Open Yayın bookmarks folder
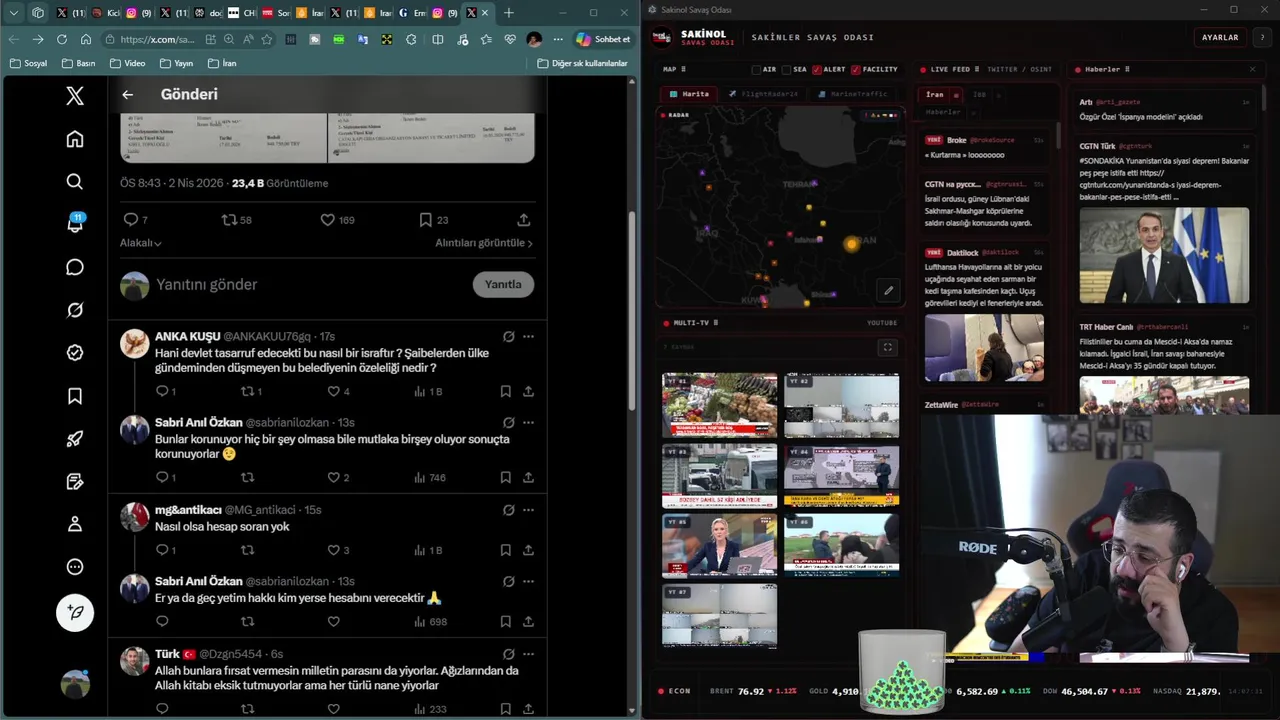 [176, 63]
